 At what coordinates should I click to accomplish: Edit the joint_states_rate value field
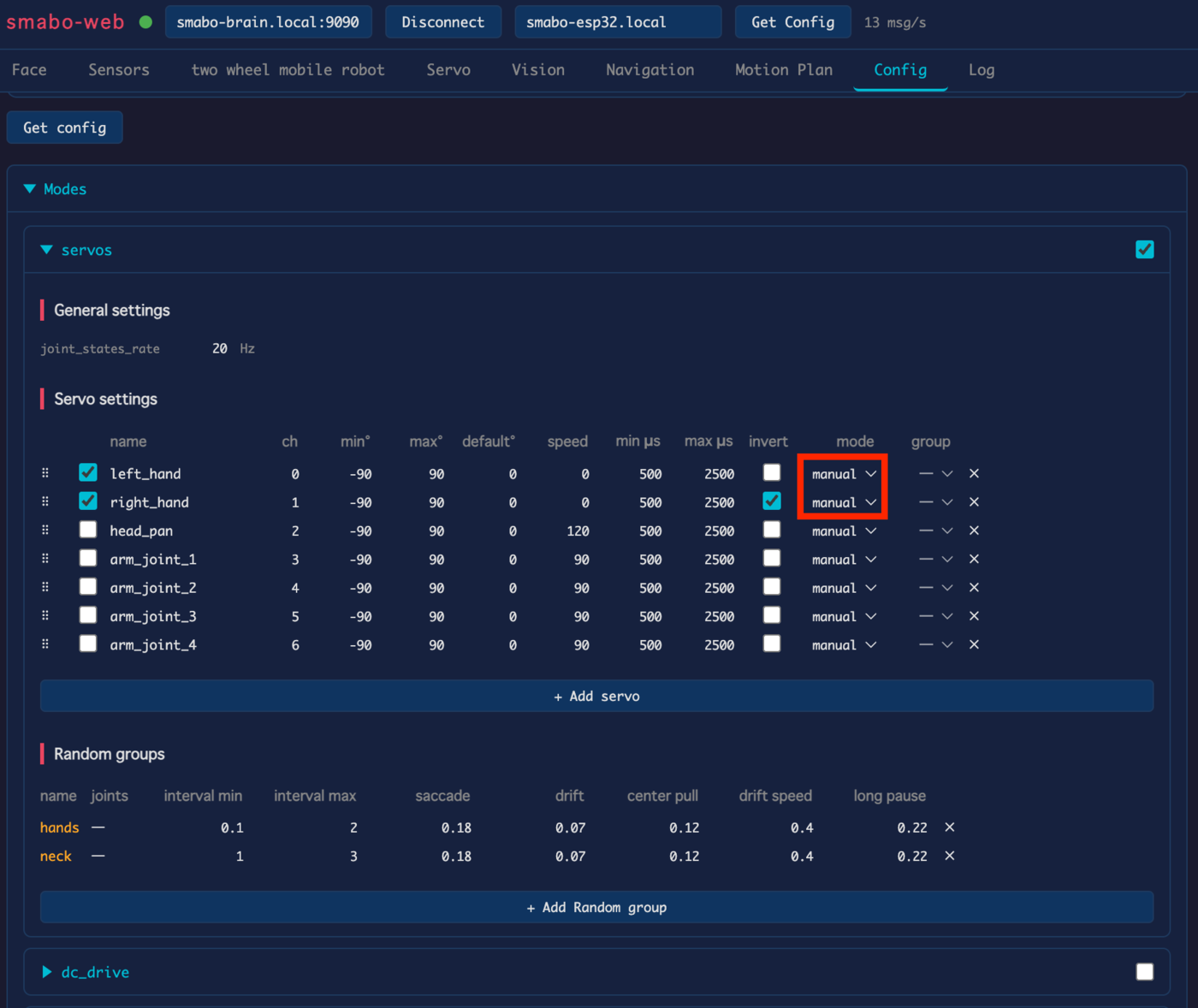click(x=219, y=349)
